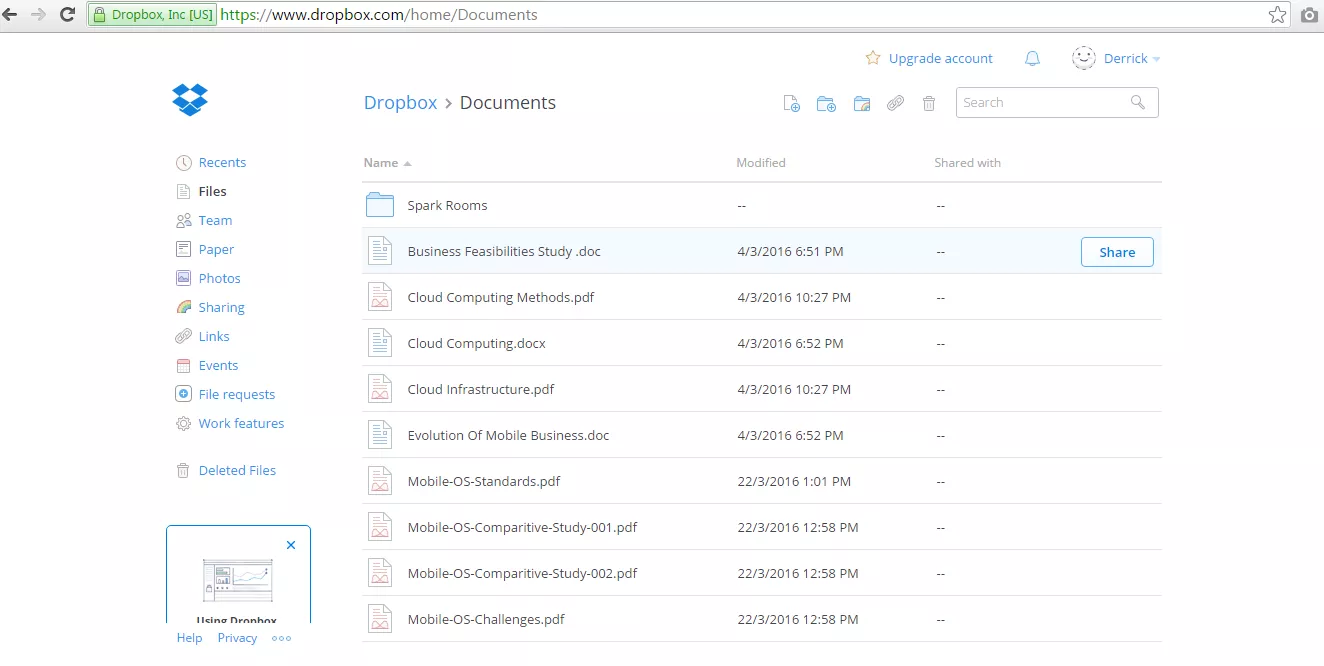
Task: Click the Privacy footer link
Action: (237, 638)
